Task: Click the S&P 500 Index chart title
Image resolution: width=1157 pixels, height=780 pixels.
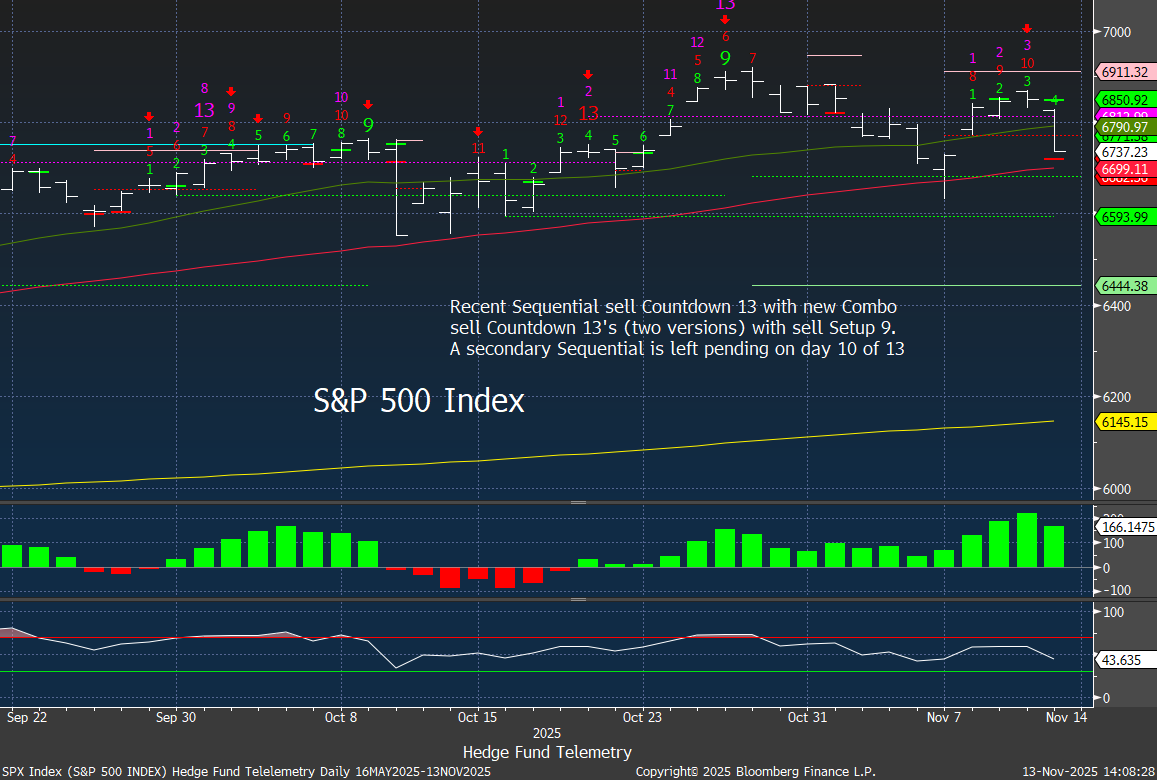Action: click(x=419, y=401)
